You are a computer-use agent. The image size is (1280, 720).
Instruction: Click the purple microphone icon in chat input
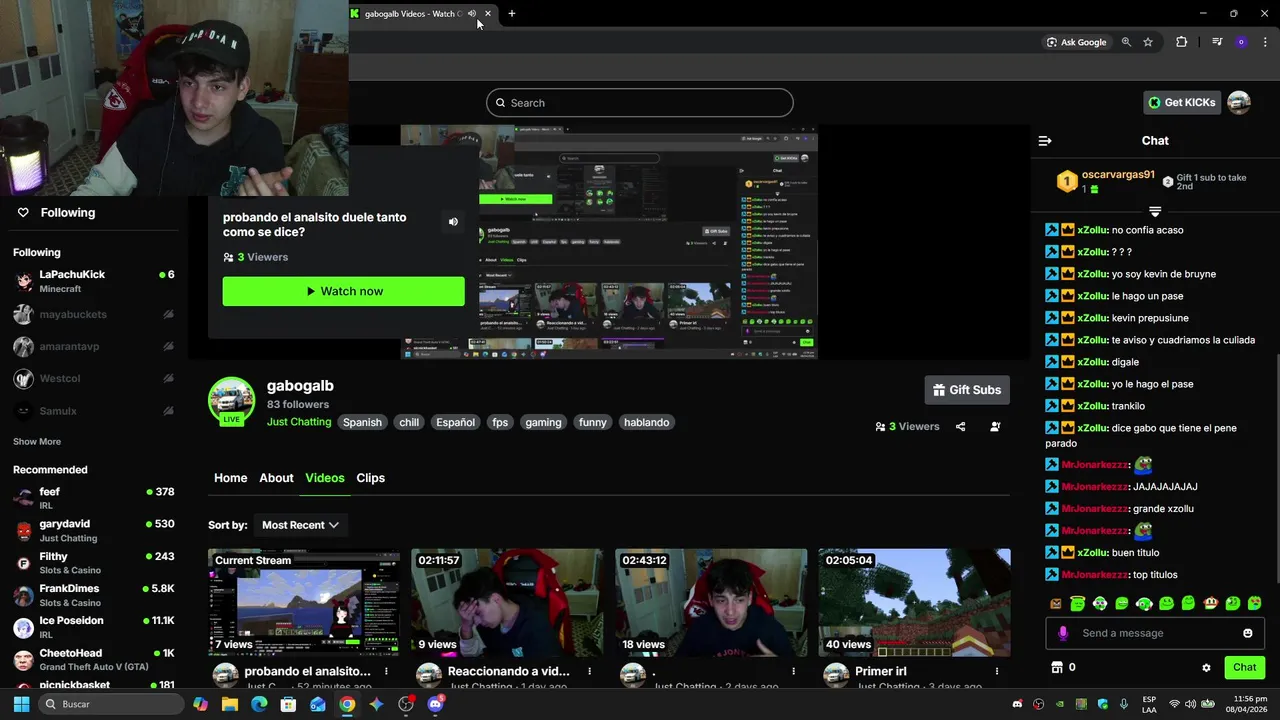pos(1063,633)
